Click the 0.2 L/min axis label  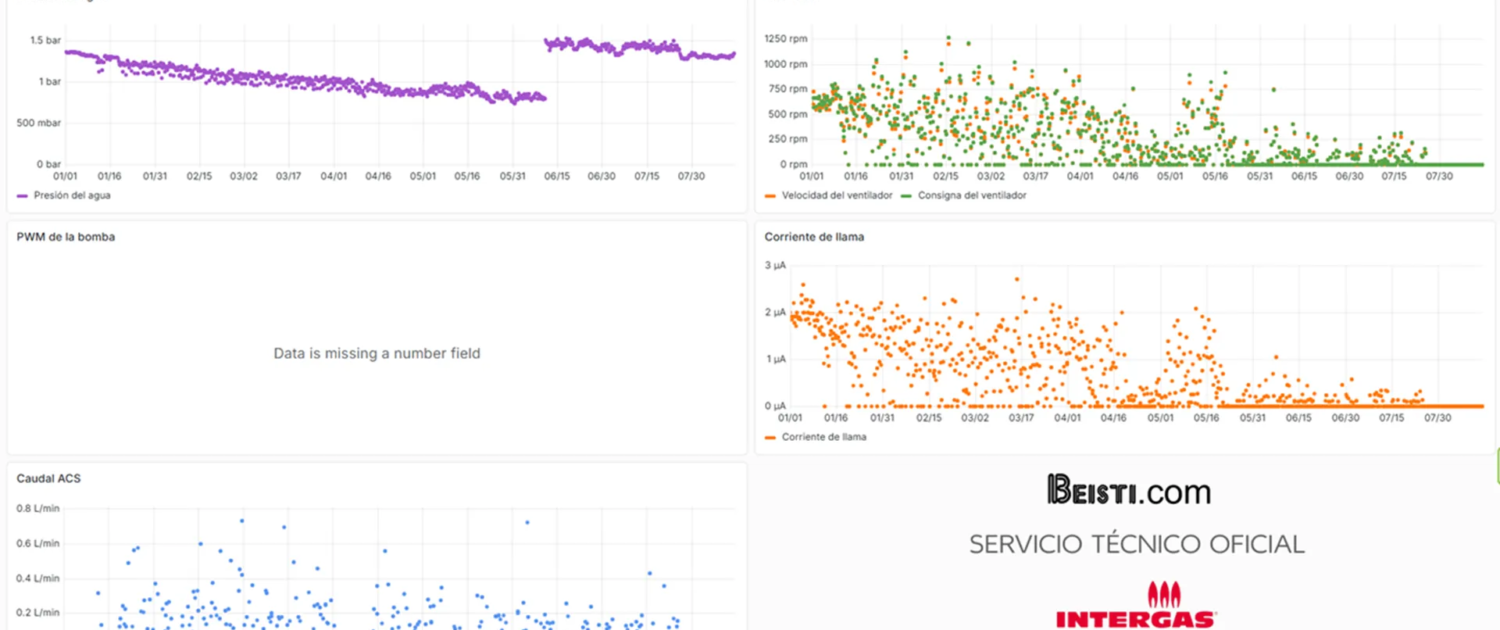pyautogui.click(x=38, y=612)
